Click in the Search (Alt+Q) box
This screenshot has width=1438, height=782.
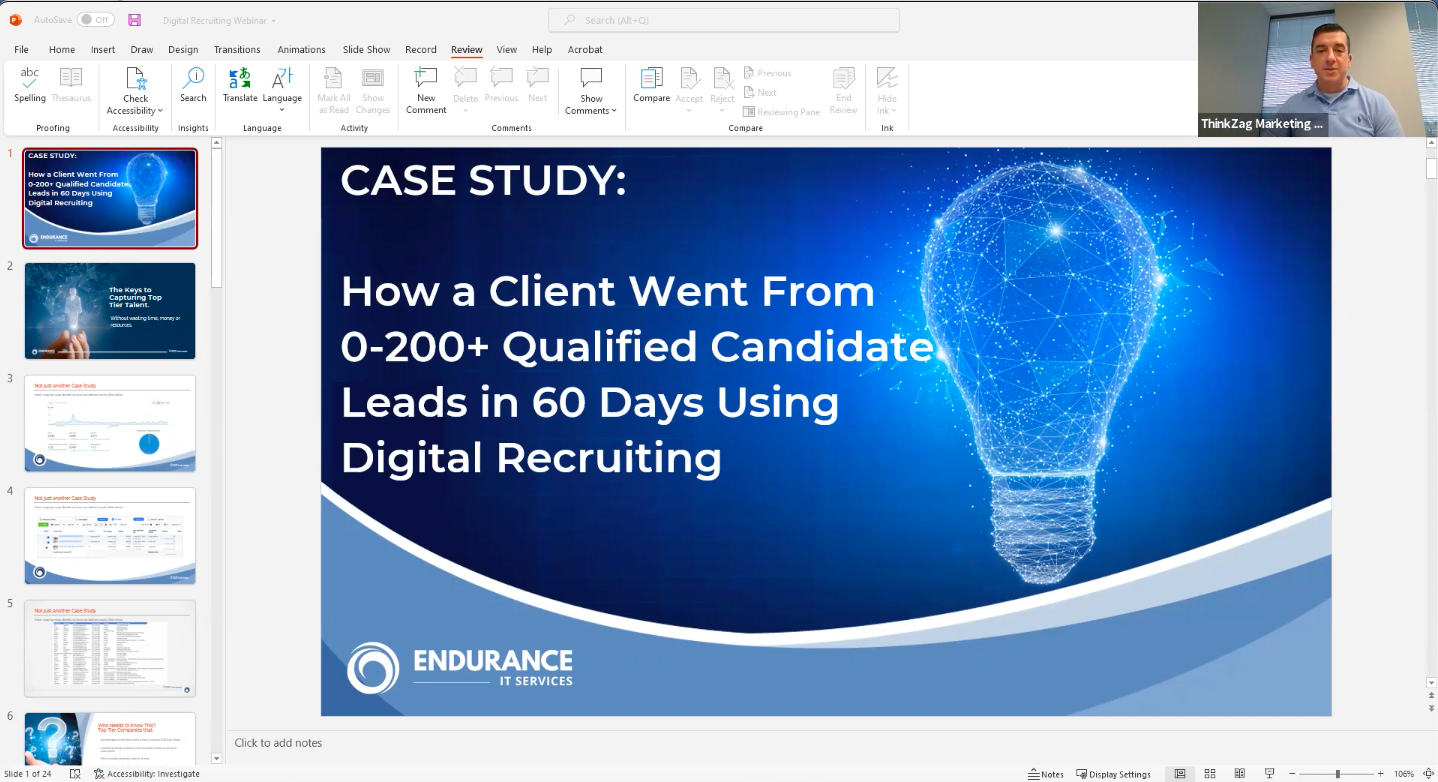point(724,20)
